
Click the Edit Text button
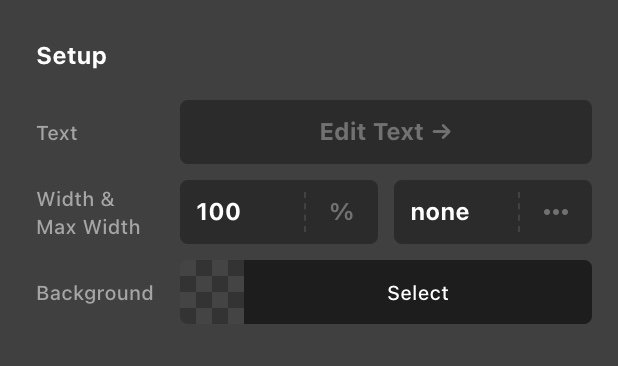[386, 132]
